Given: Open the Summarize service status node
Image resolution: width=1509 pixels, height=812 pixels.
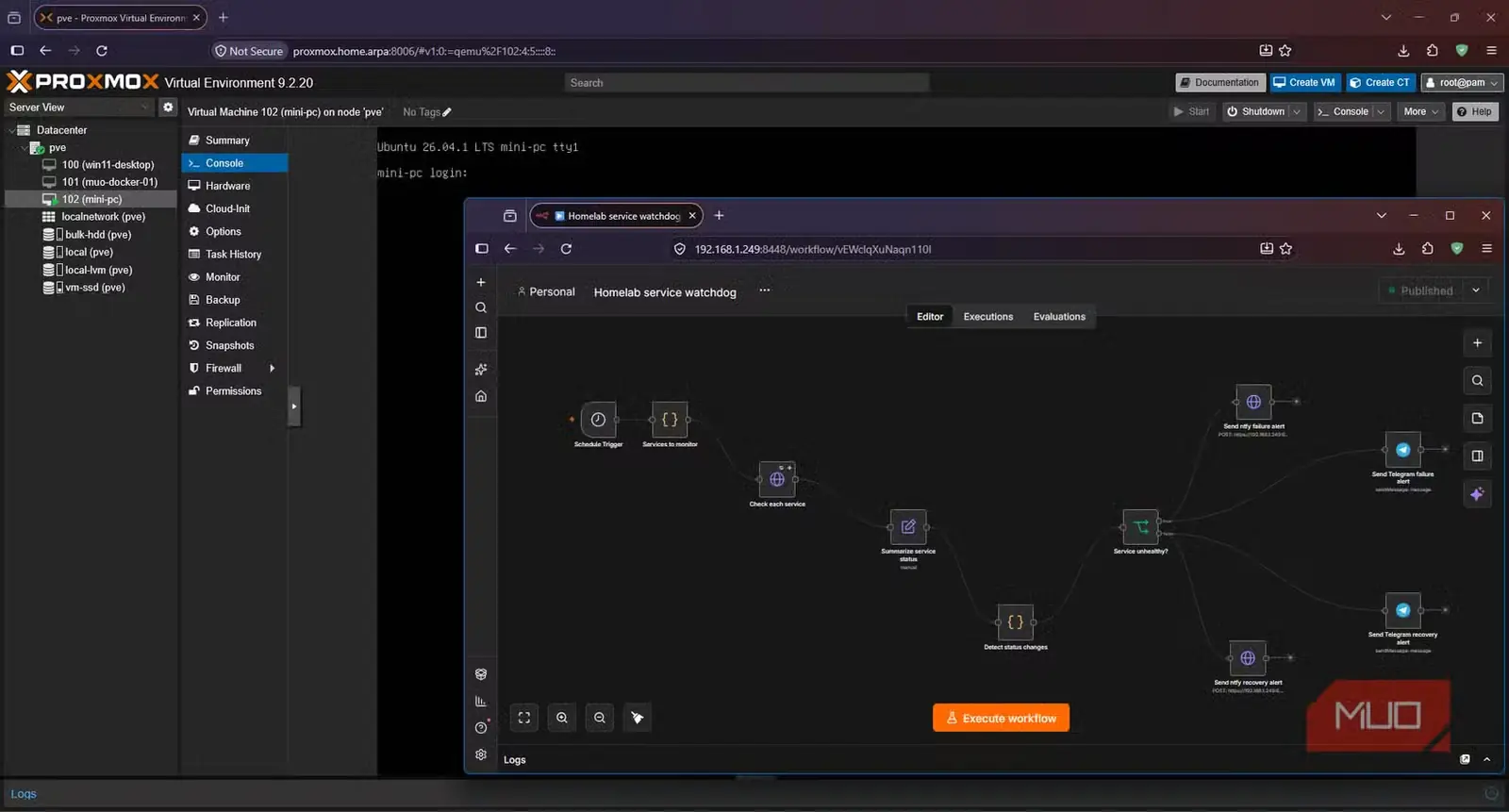Looking at the screenshot, I should pos(908,527).
